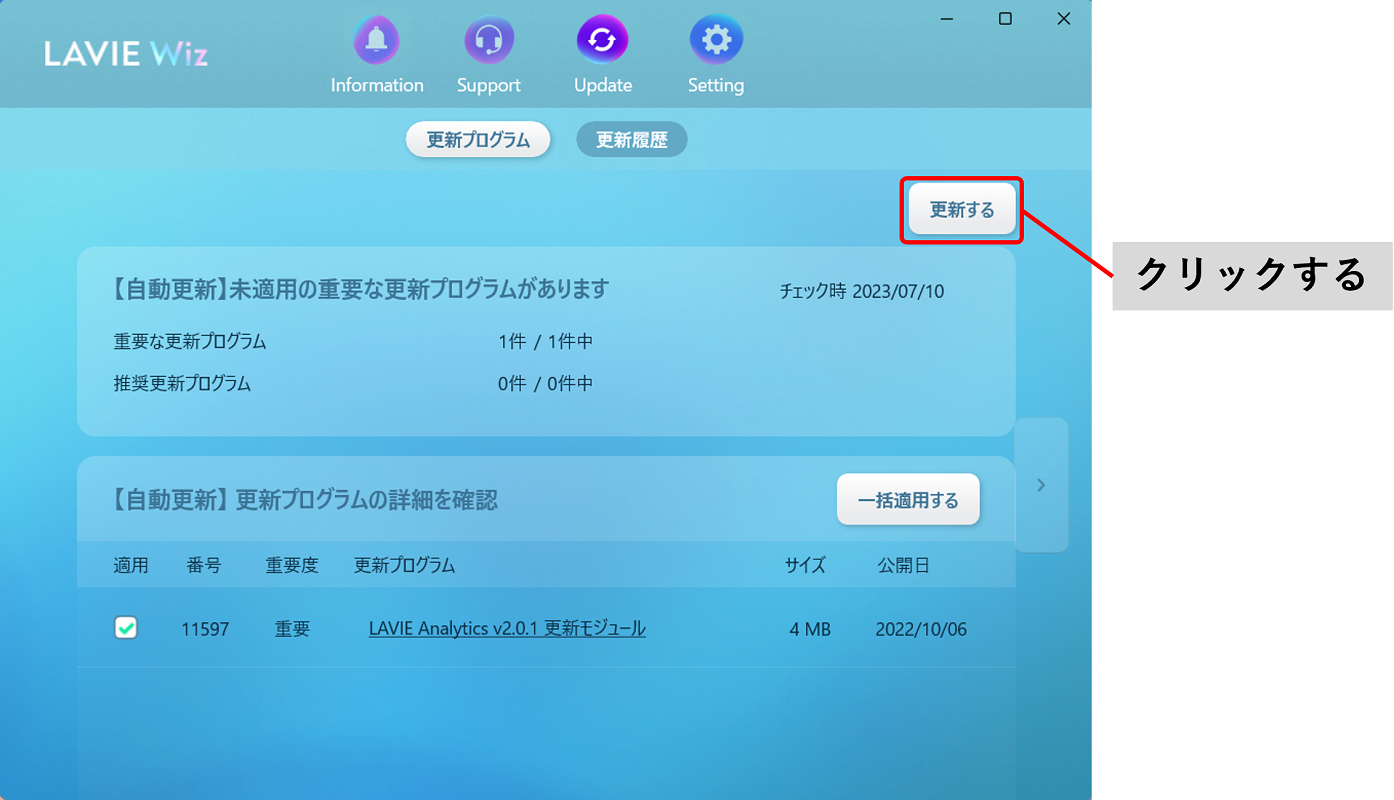Image resolution: width=1394 pixels, height=800 pixels.
Task: Switch to the 更新プログラム tab
Action: (478, 140)
